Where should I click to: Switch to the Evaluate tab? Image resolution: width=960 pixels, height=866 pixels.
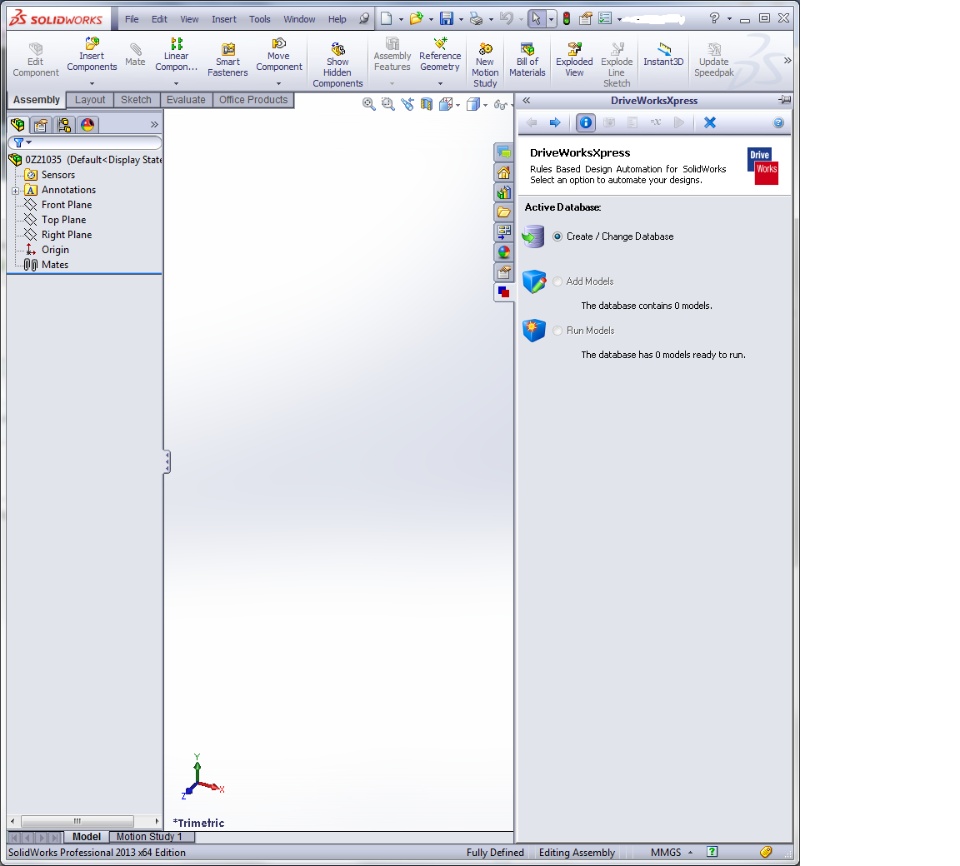point(186,100)
